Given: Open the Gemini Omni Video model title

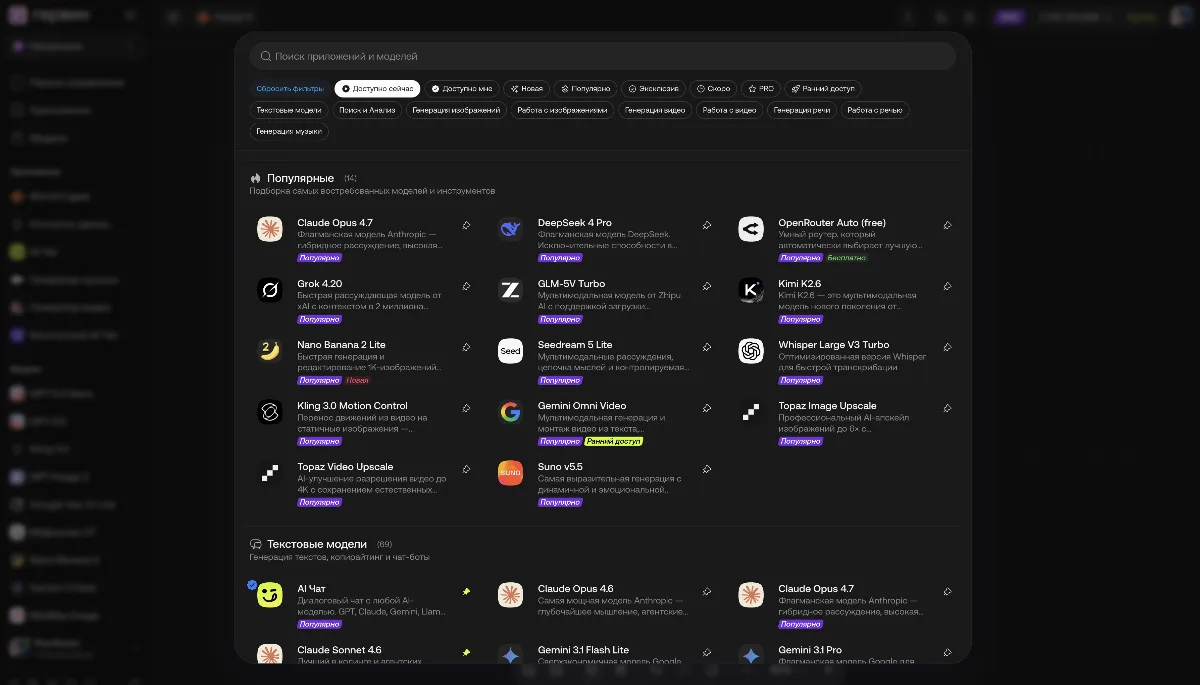Looking at the screenshot, I should [x=582, y=406].
